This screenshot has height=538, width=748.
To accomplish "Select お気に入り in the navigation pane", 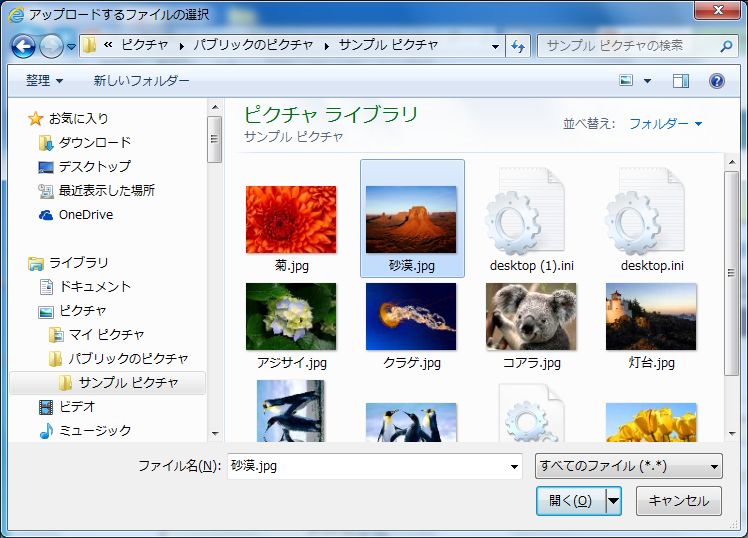I will point(79,118).
